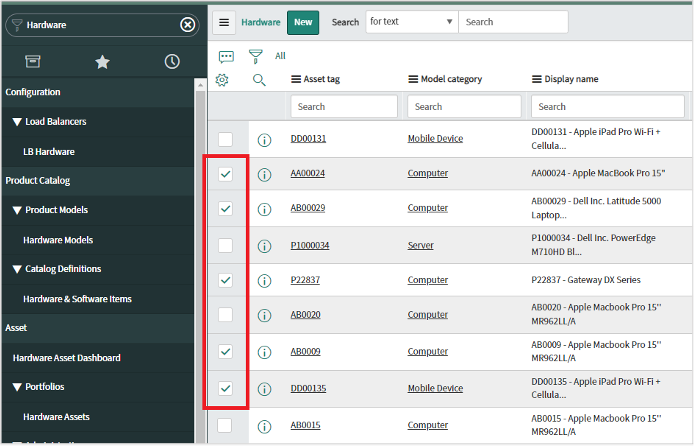This screenshot has width=694, height=446.
Task: Click the Hardware list title
Action: tap(261, 22)
